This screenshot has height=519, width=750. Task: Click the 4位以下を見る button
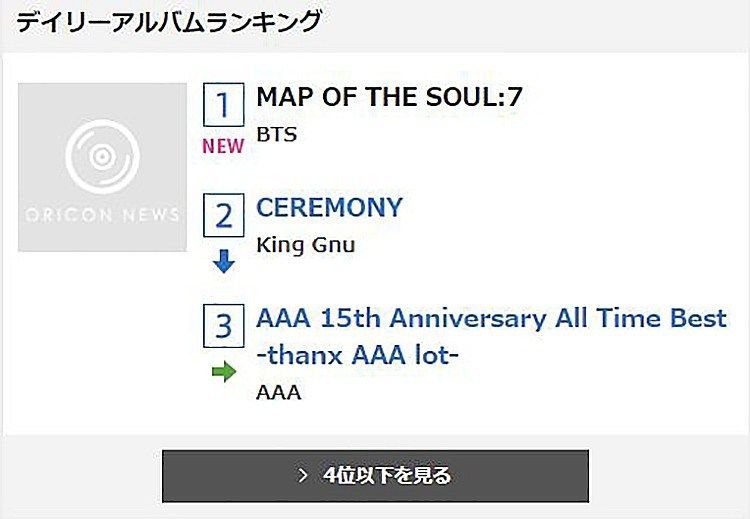(375, 475)
